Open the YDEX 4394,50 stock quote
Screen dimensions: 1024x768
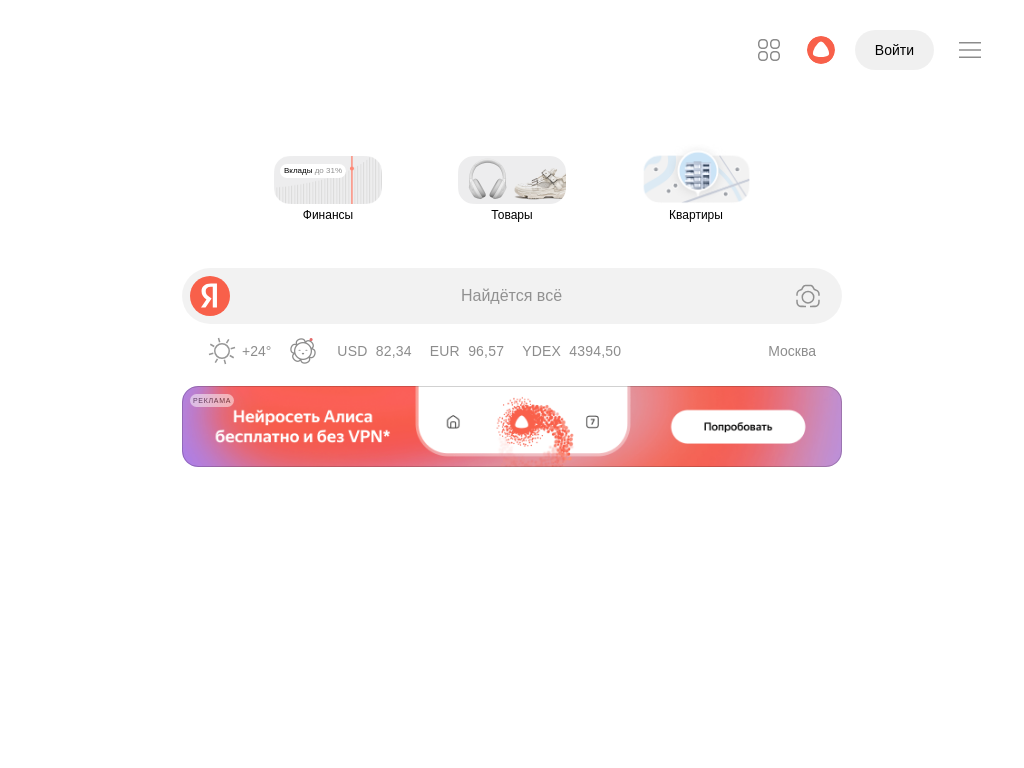pos(571,351)
